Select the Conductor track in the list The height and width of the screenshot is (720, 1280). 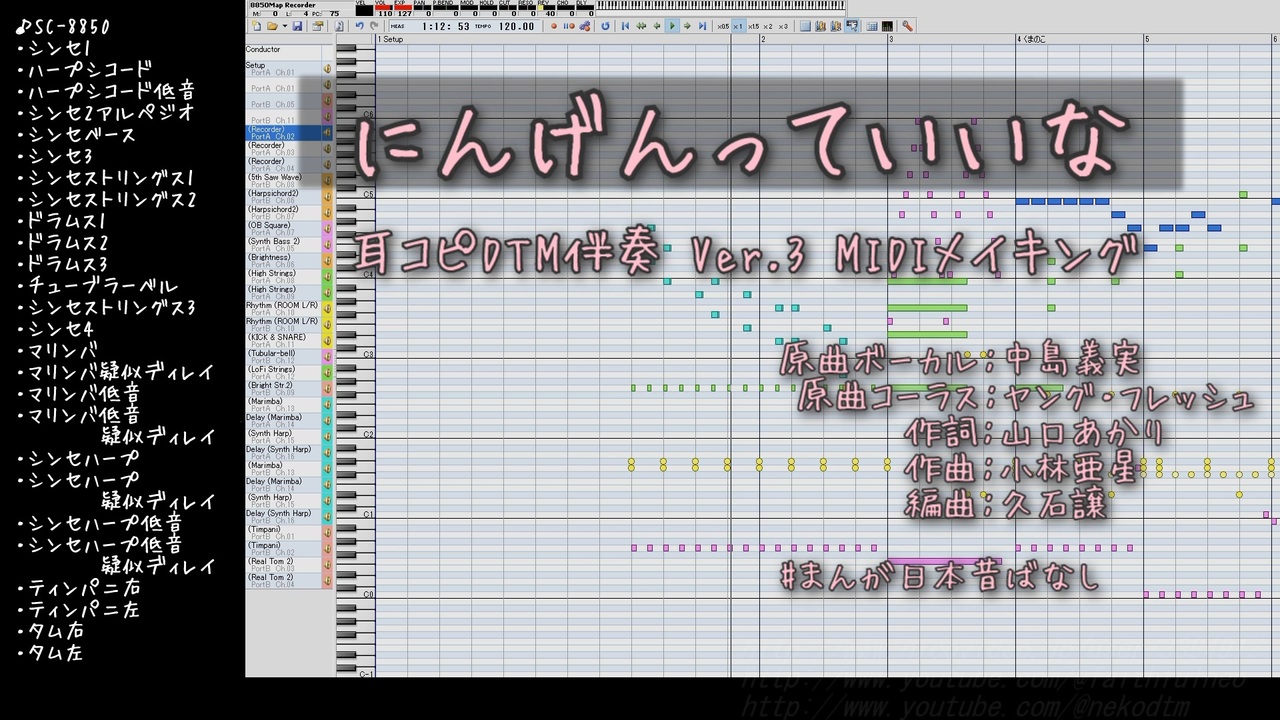pyautogui.click(x=284, y=50)
